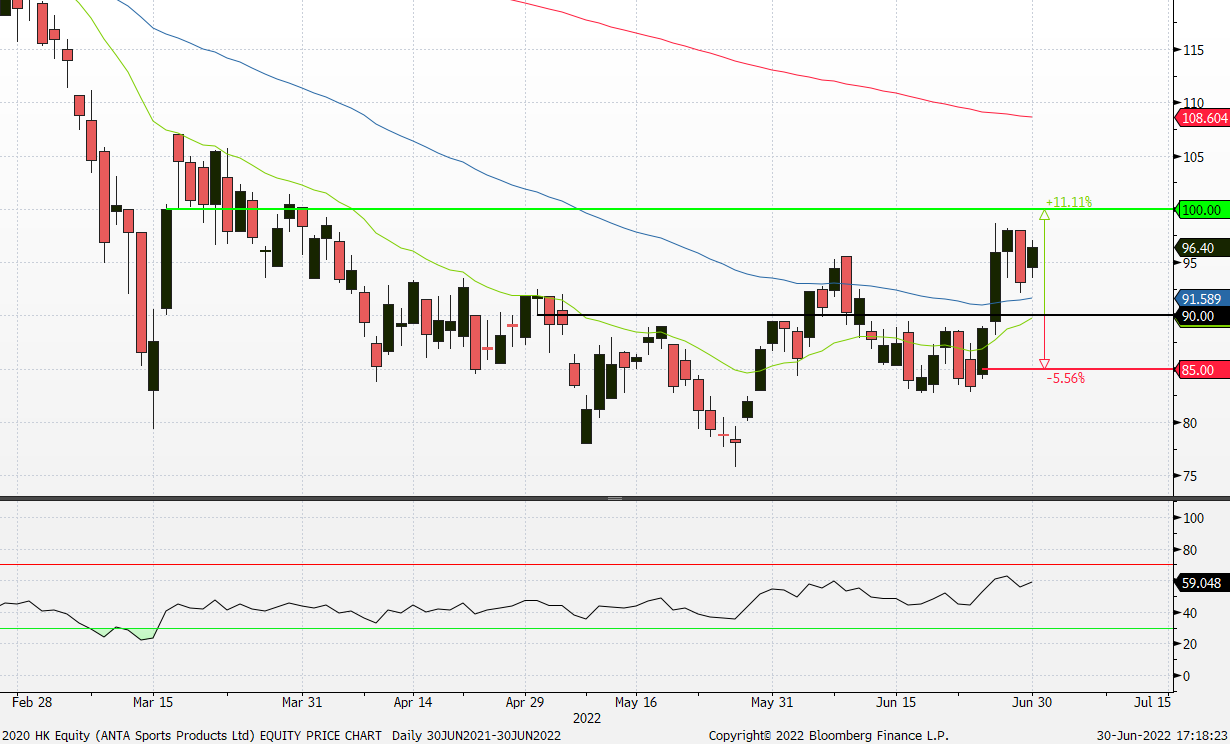
Task: Click the 2022 year label under dates
Action: 586,718
